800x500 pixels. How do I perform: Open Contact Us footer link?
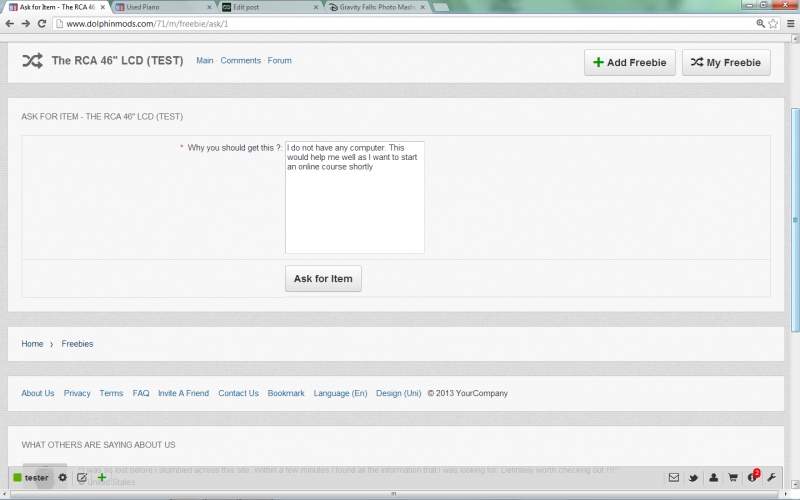tap(238, 393)
